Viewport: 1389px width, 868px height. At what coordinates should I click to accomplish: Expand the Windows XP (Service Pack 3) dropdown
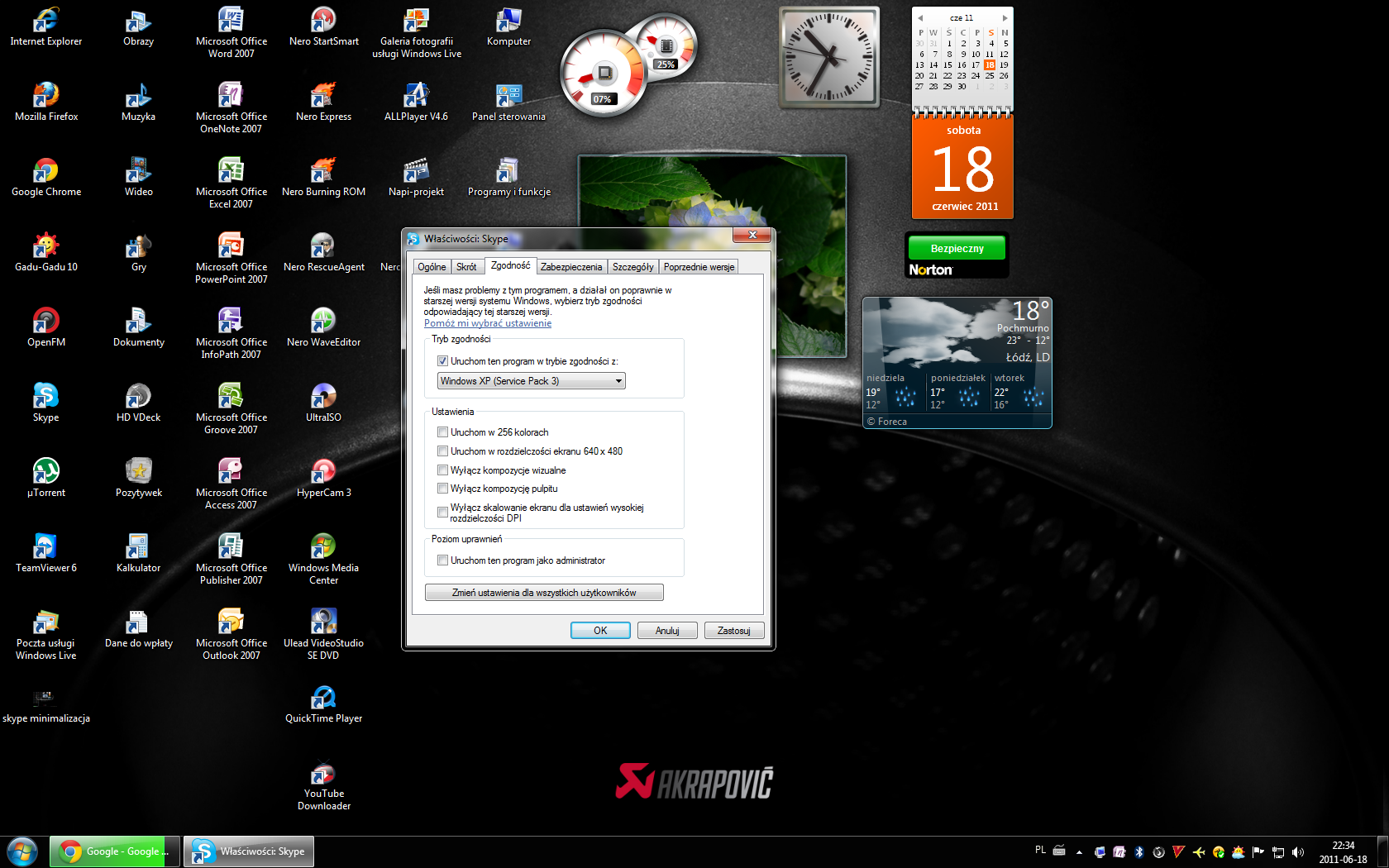point(531,381)
